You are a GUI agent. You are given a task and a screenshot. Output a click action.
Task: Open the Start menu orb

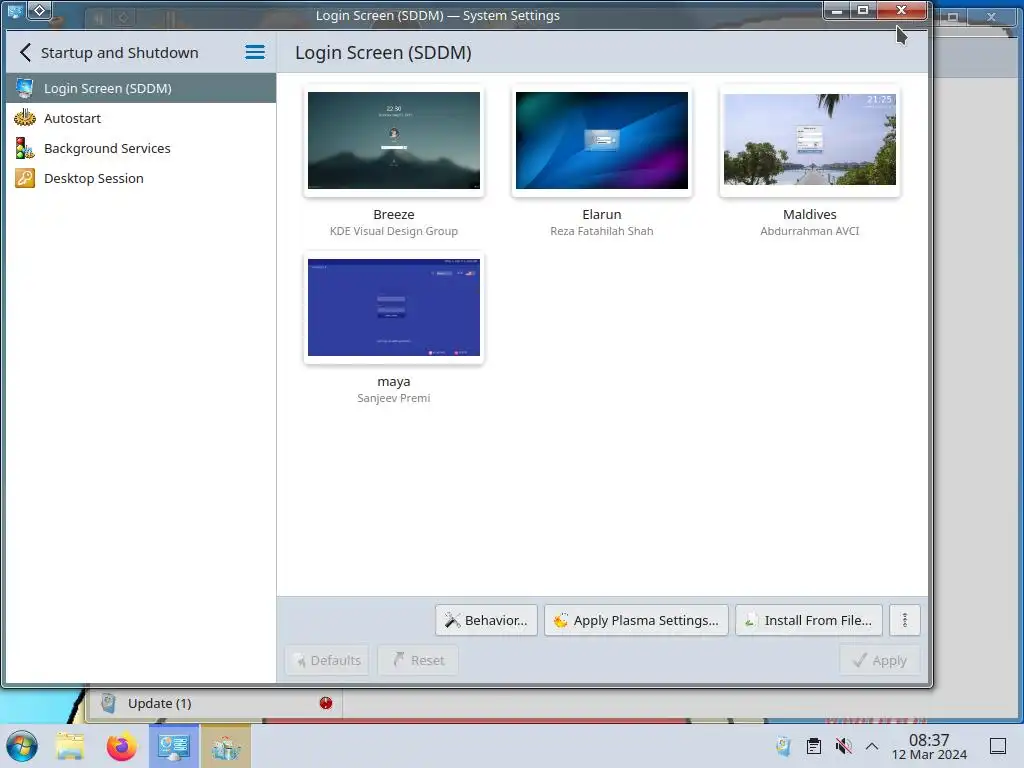(22, 746)
